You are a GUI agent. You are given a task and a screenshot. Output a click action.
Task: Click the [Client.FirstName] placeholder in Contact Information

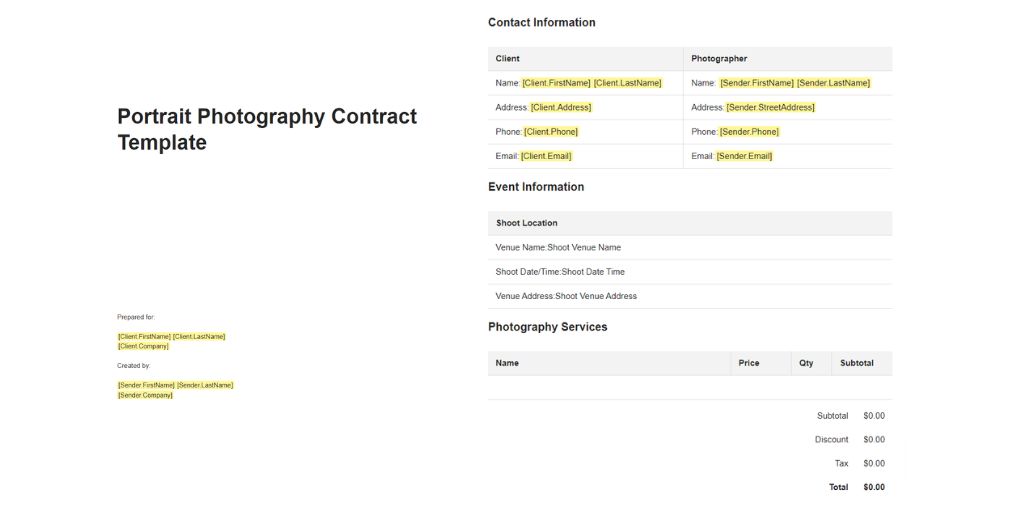[556, 83]
